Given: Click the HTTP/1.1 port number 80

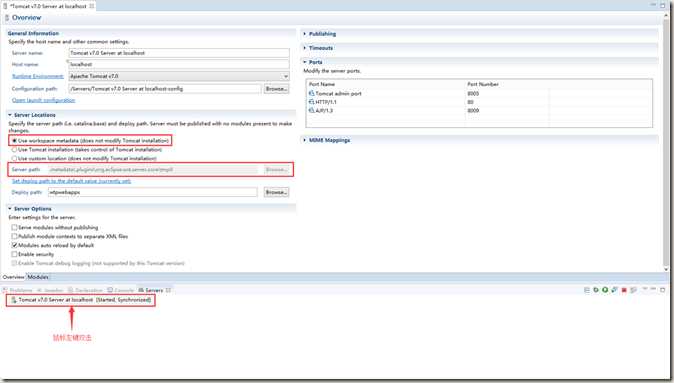Looking at the screenshot, I should tap(471, 102).
